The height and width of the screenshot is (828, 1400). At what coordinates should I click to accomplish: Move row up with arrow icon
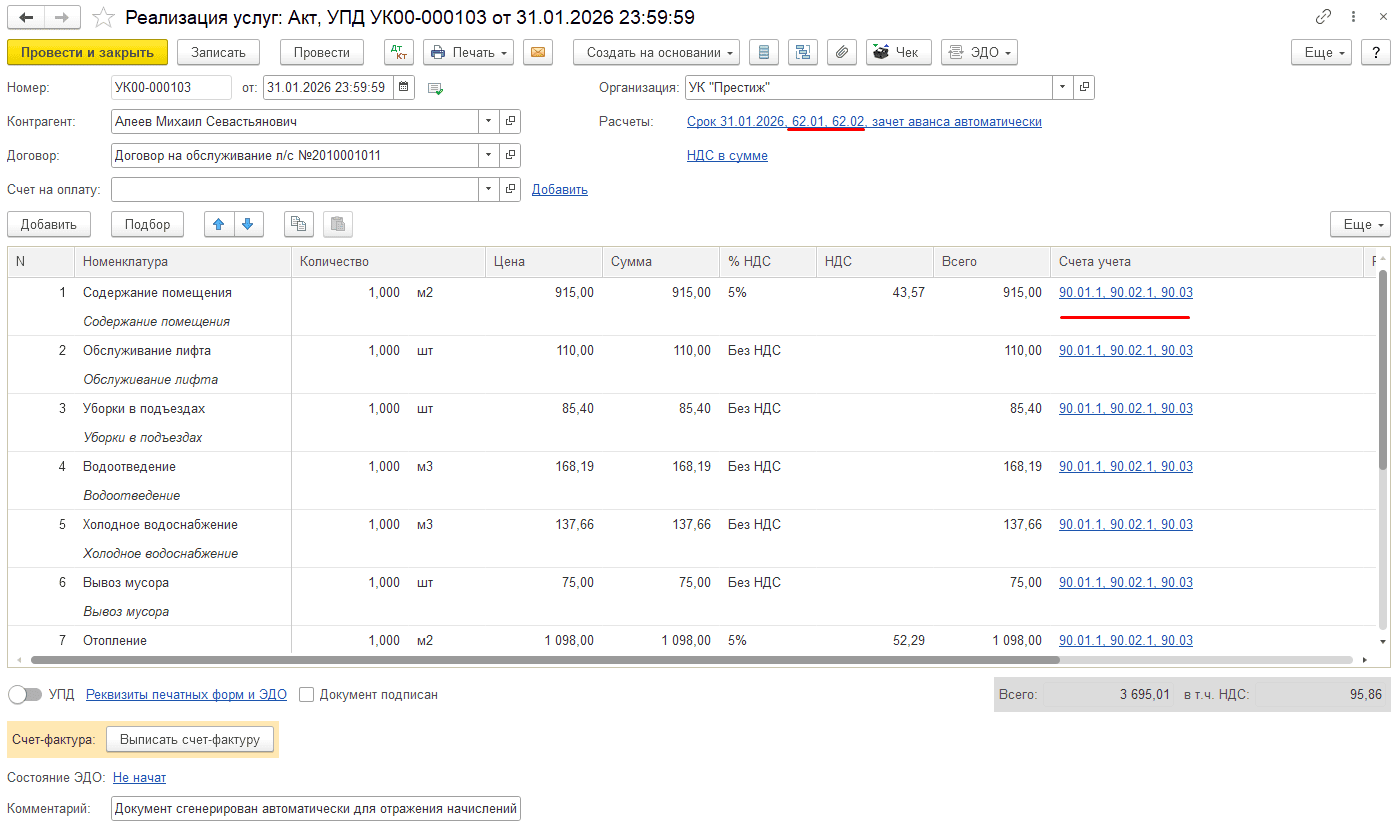coord(218,225)
